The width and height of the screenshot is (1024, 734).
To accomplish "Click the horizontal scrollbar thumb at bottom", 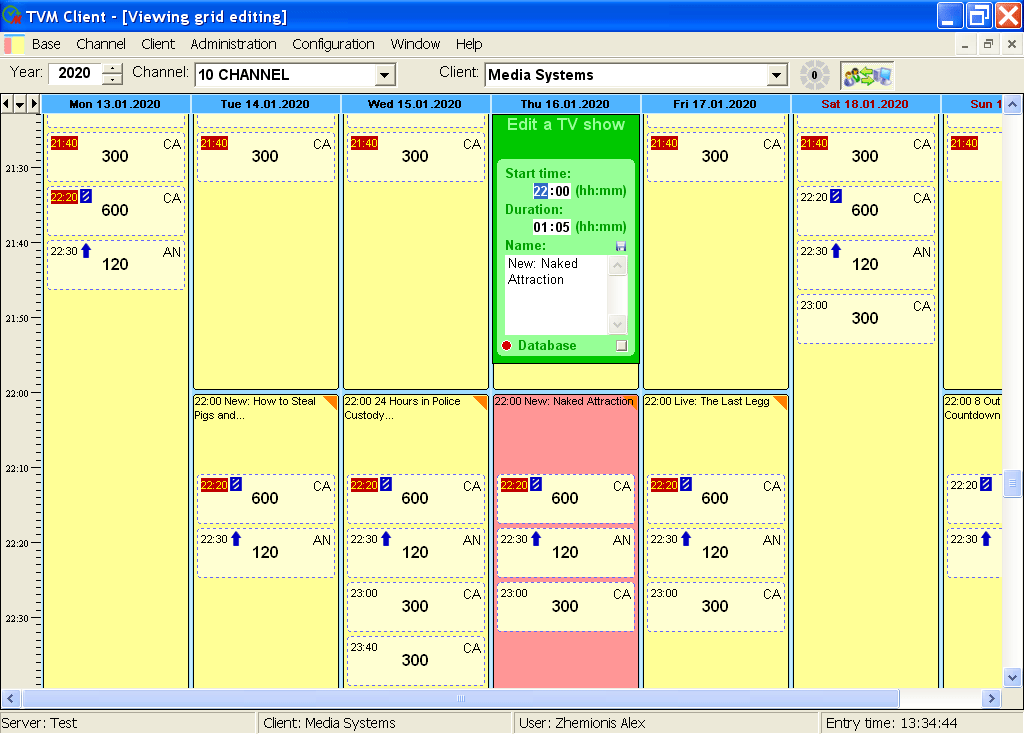I will pyautogui.click(x=460, y=699).
